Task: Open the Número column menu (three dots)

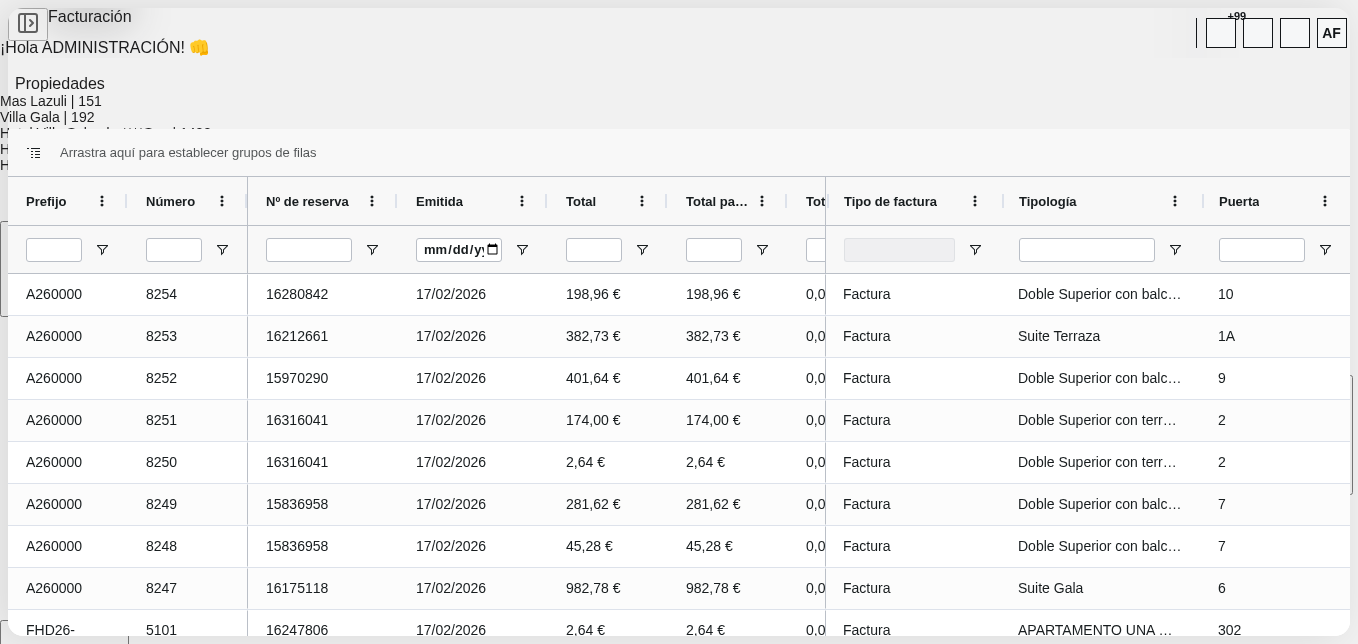Action: click(222, 201)
